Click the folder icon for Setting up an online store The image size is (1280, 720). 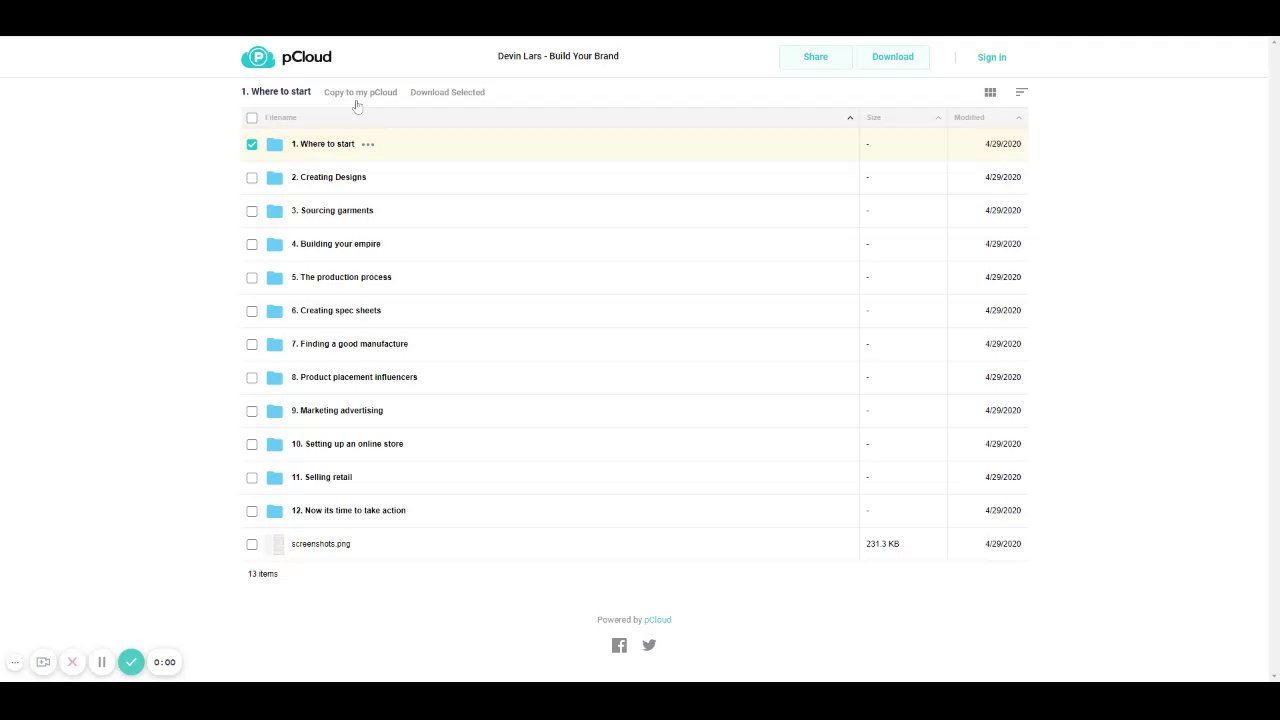pyautogui.click(x=274, y=444)
